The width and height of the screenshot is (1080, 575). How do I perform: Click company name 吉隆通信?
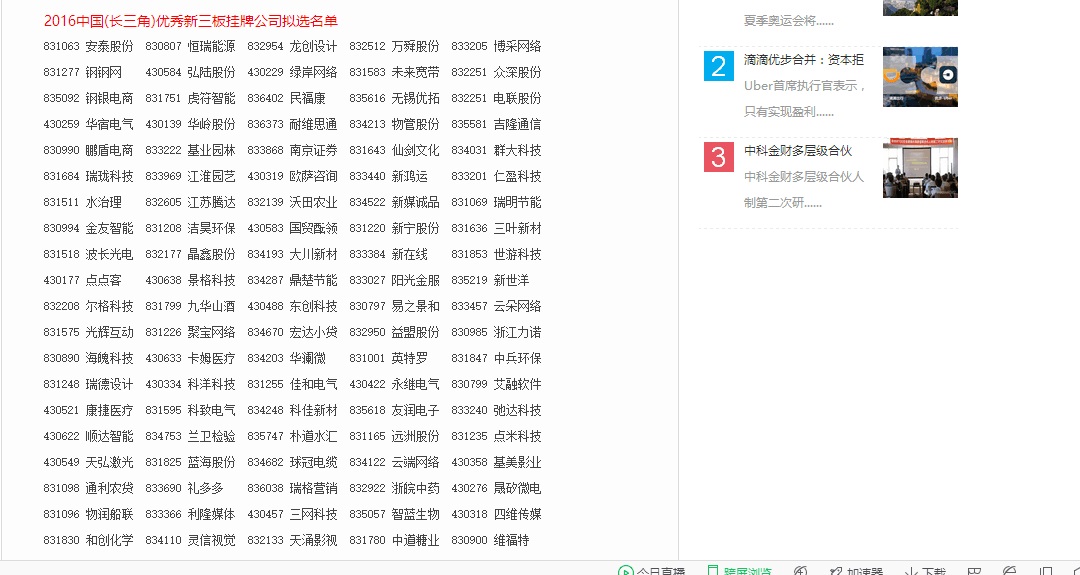point(517,125)
